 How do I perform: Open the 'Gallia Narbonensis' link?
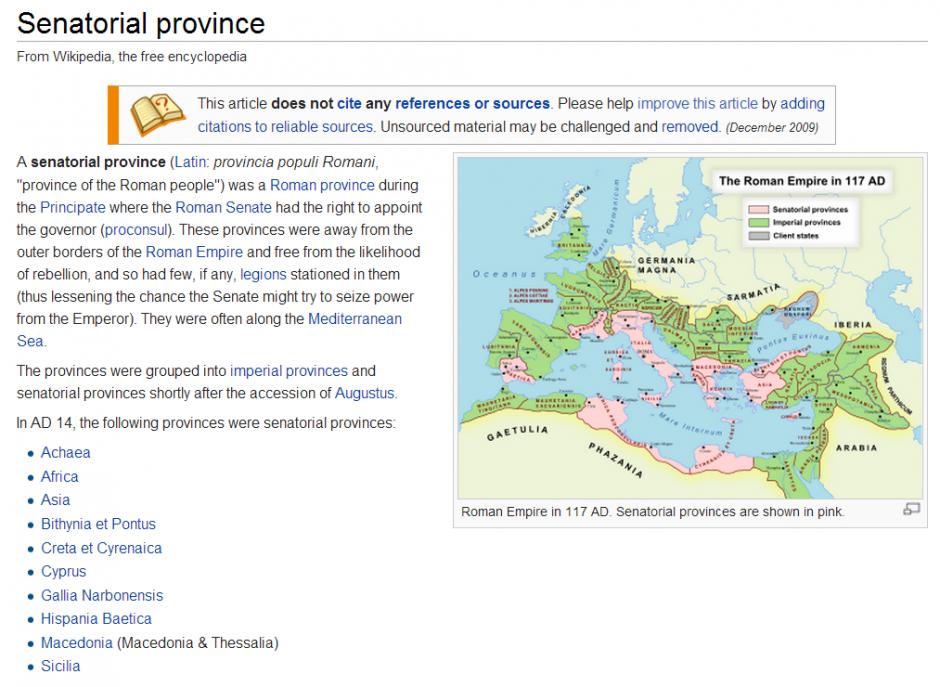[x=102, y=595]
